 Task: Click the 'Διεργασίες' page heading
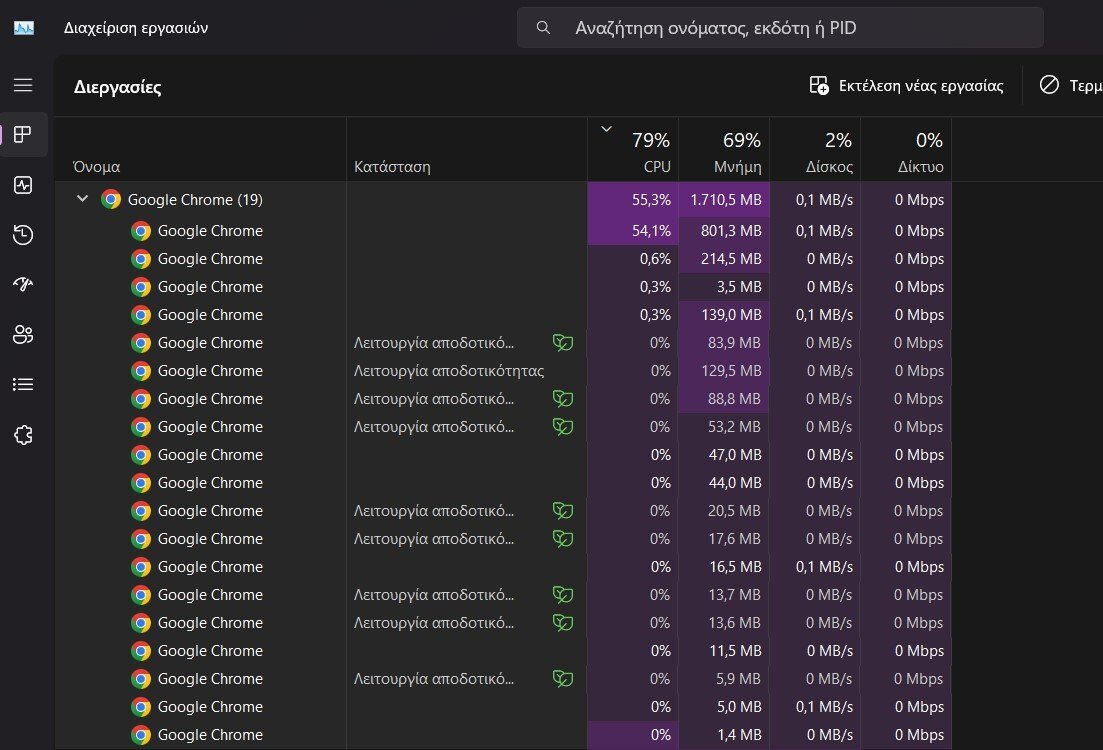pos(117,87)
